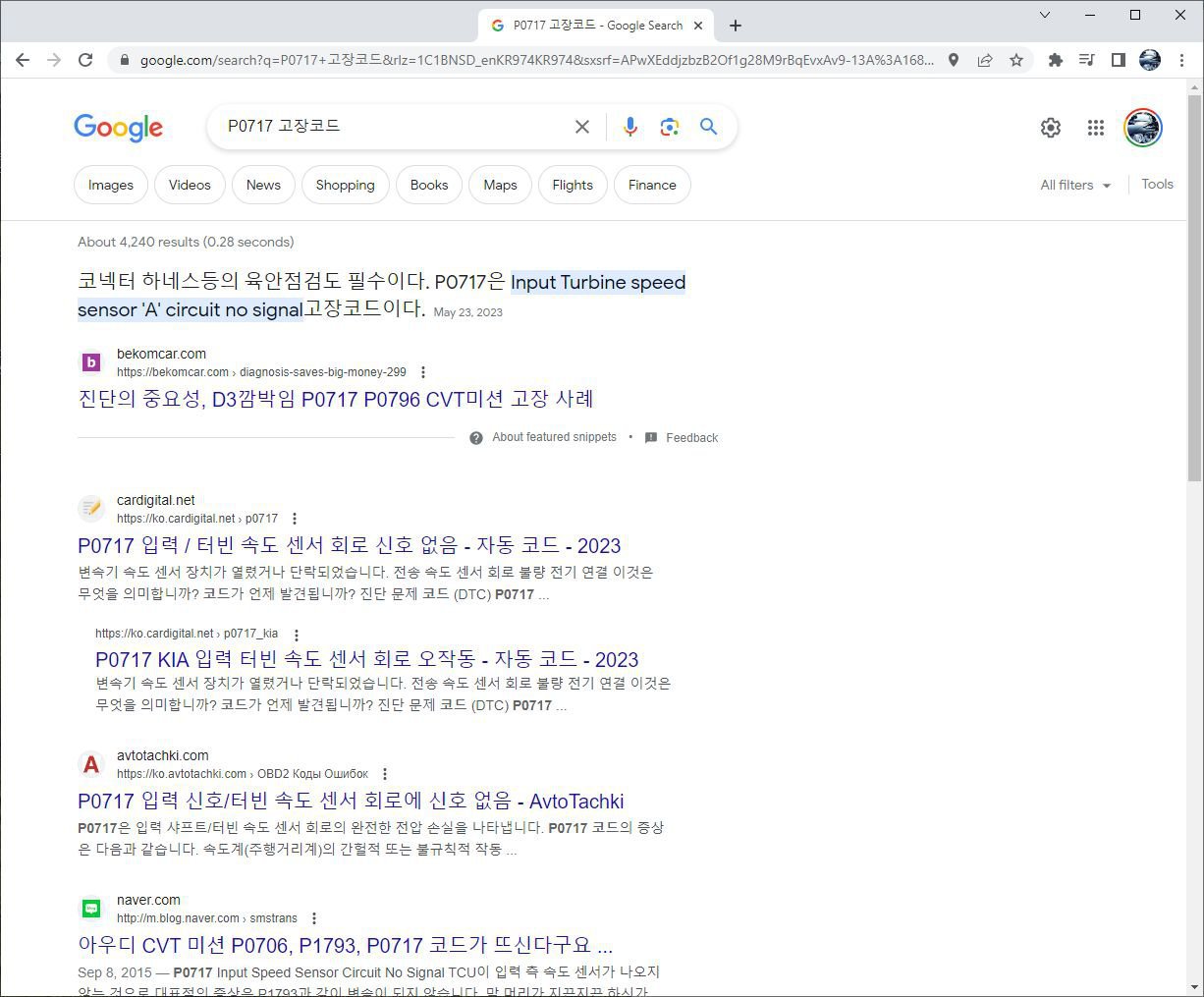Viewport: 1204px width, 997px height.
Task: Click the lock icon in address bar
Action: [x=124, y=60]
